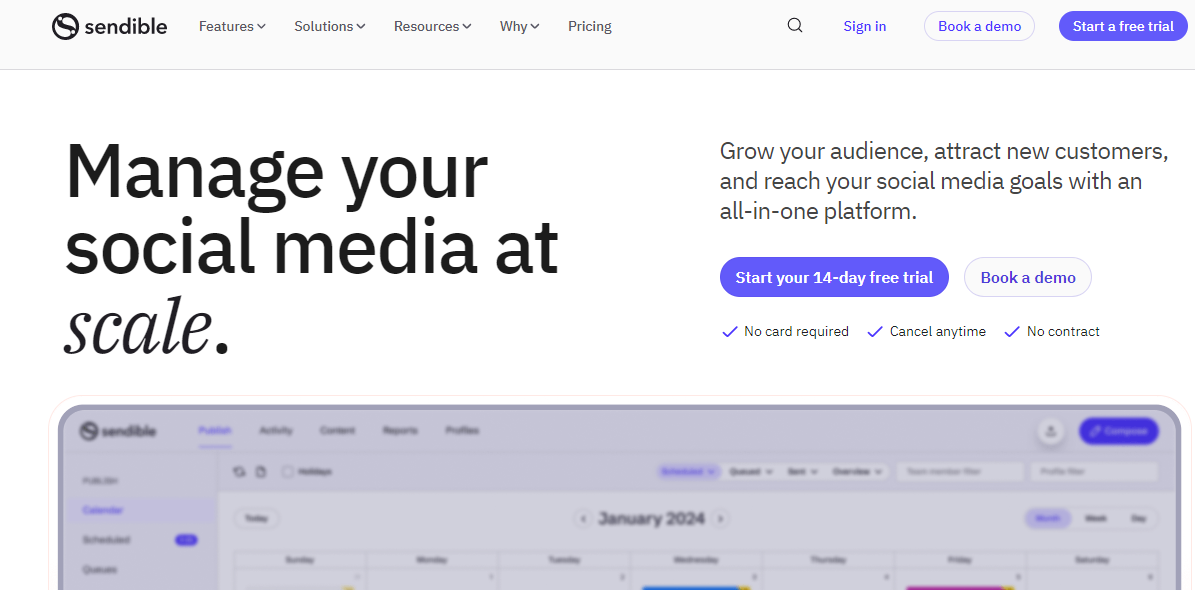The width and height of the screenshot is (1195, 590).
Task: Click the "No card required" text
Action: (x=796, y=332)
